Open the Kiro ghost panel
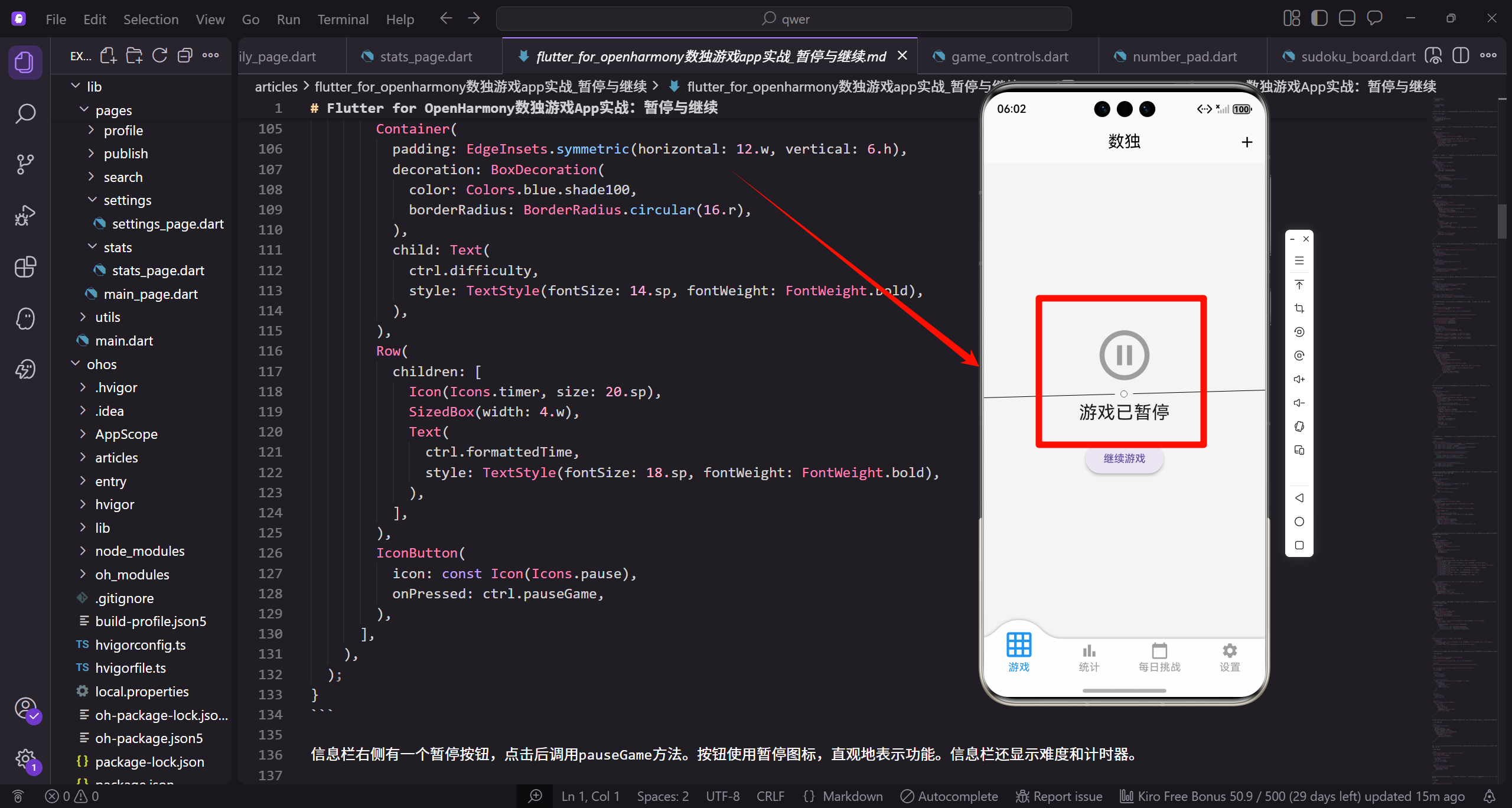 click(25, 318)
